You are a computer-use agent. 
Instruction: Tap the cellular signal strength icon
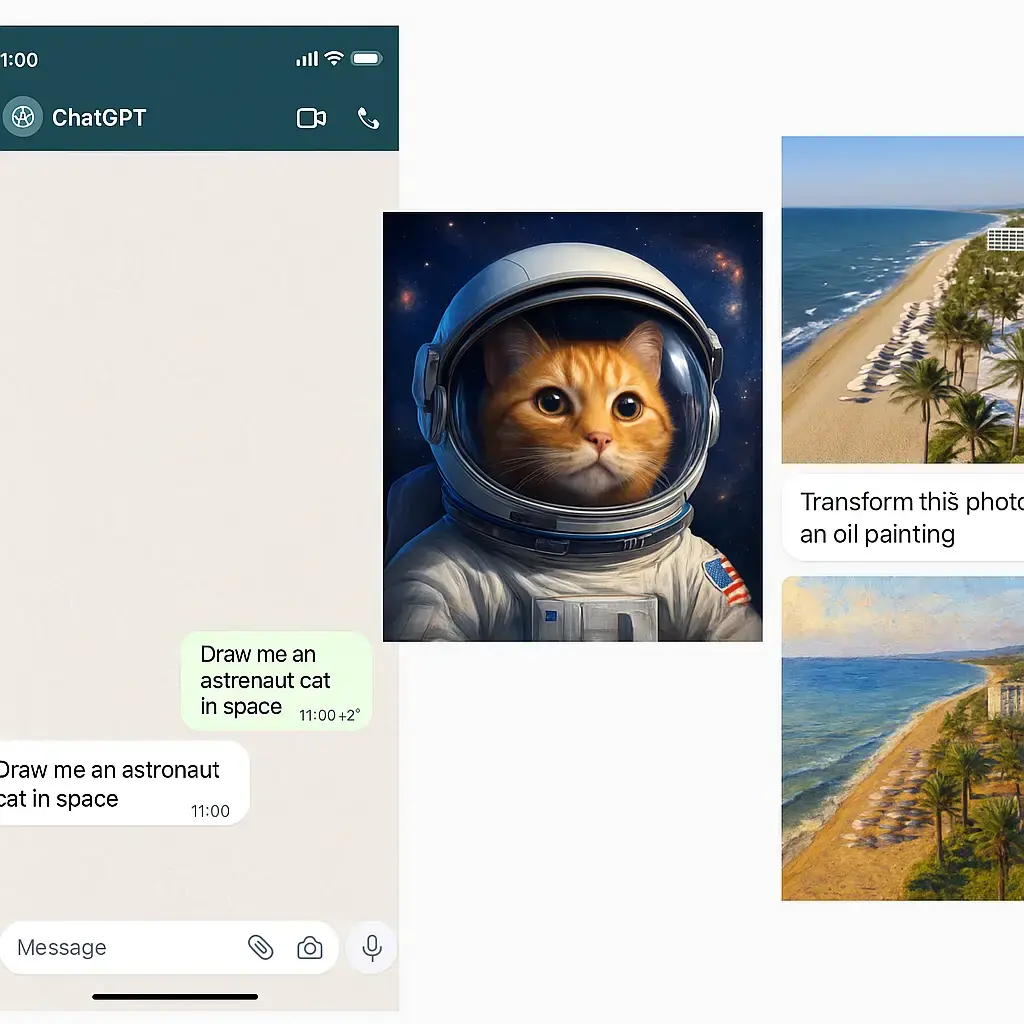click(306, 60)
